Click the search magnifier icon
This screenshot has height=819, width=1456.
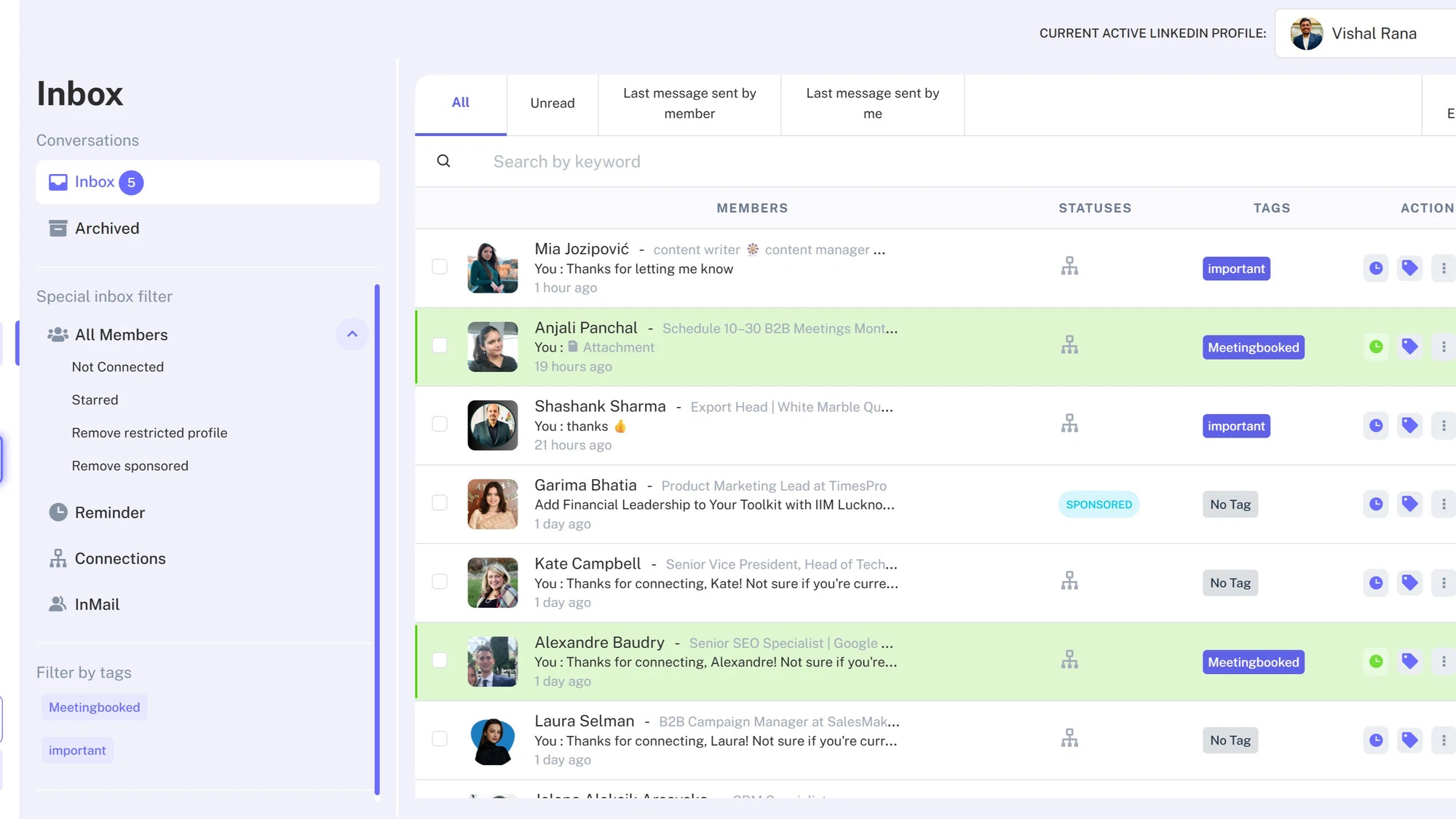(443, 162)
